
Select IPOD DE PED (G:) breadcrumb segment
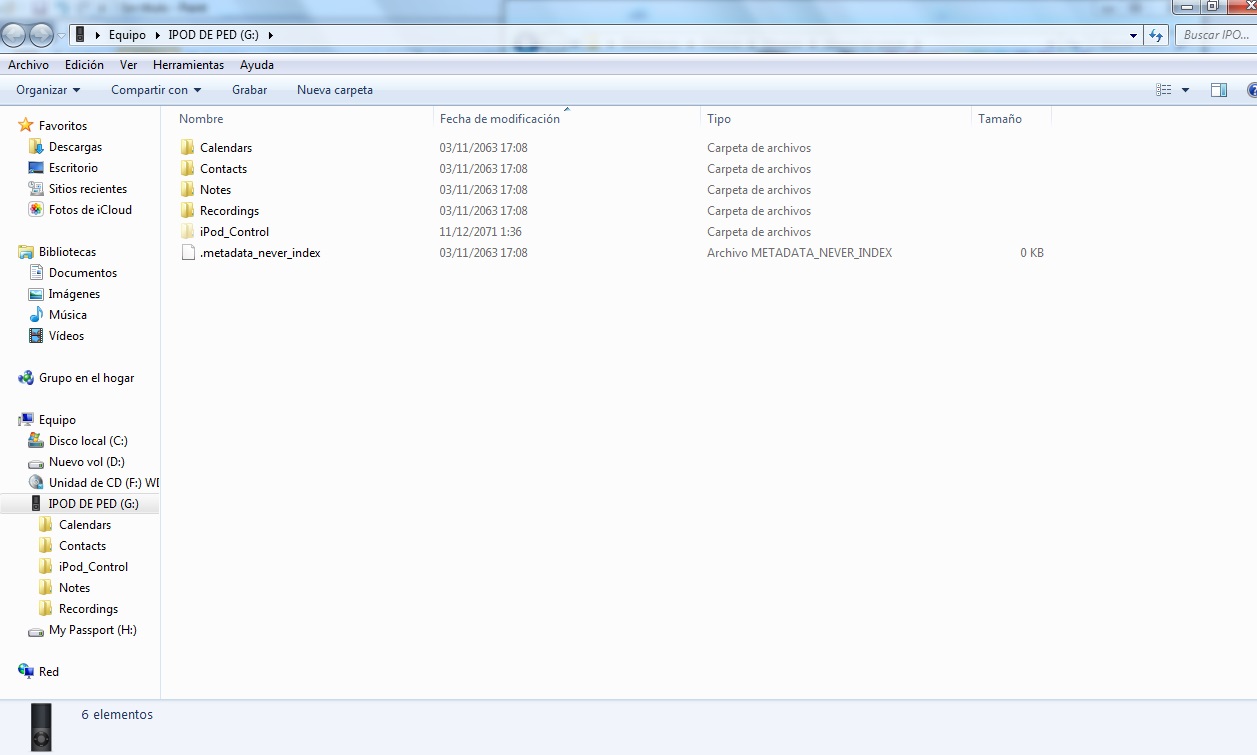click(215, 35)
